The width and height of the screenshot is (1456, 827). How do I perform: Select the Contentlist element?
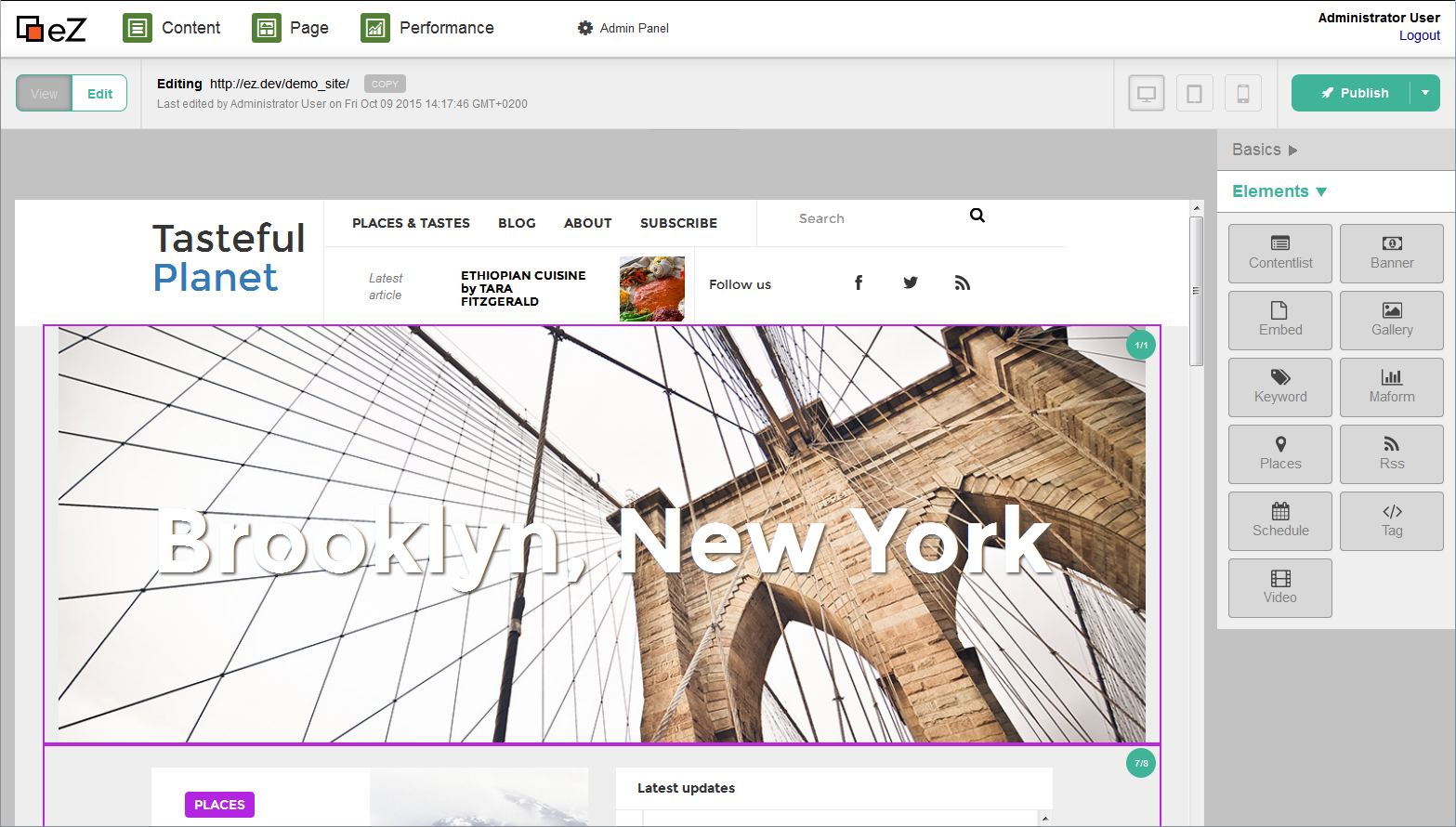(1280, 254)
